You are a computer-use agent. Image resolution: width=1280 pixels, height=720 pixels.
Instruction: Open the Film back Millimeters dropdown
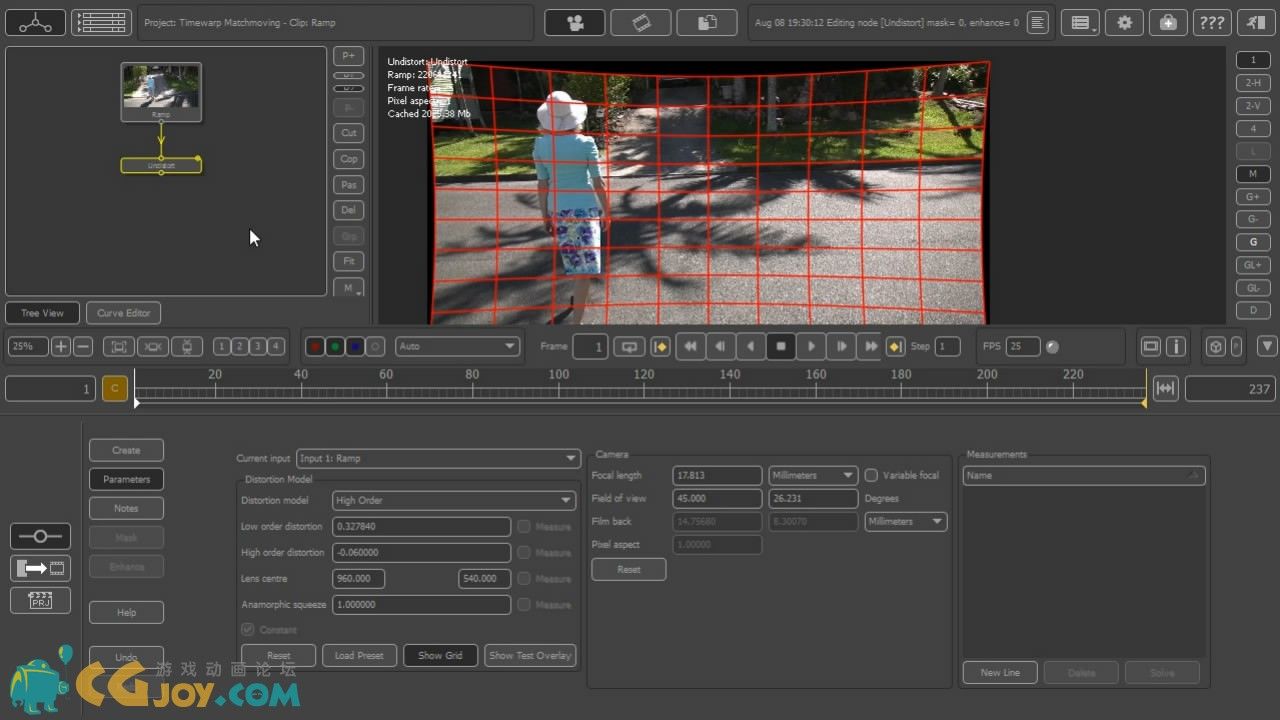pos(905,521)
